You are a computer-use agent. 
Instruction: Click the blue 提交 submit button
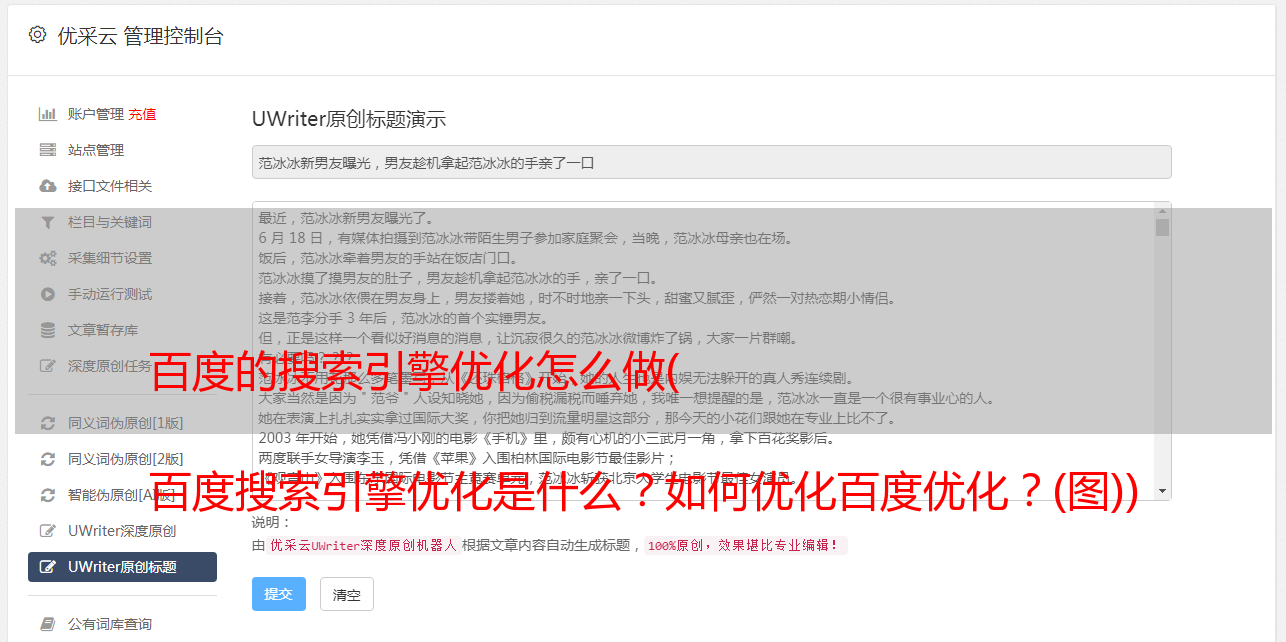pyautogui.click(x=279, y=594)
